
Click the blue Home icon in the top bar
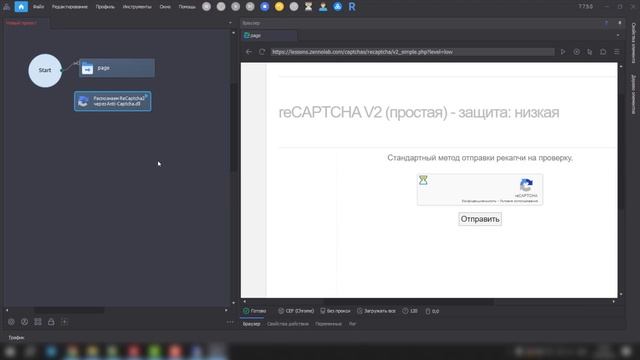click(21, 7)
